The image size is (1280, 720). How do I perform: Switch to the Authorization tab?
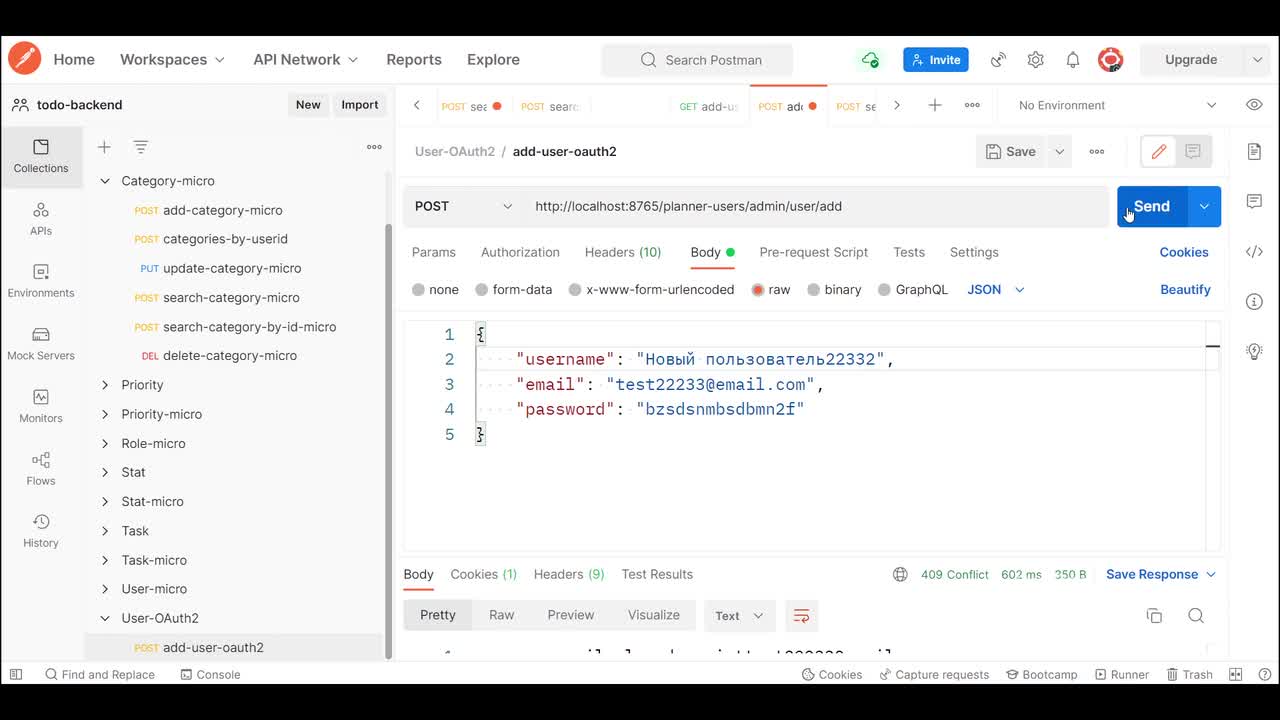click(520, 252)
